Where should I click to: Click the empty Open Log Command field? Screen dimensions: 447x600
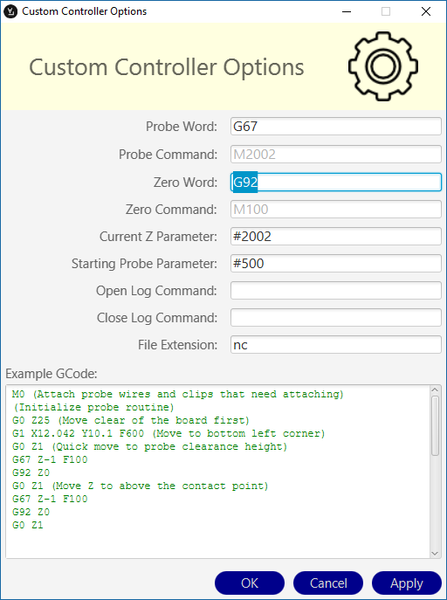click(x=336, y=291)
